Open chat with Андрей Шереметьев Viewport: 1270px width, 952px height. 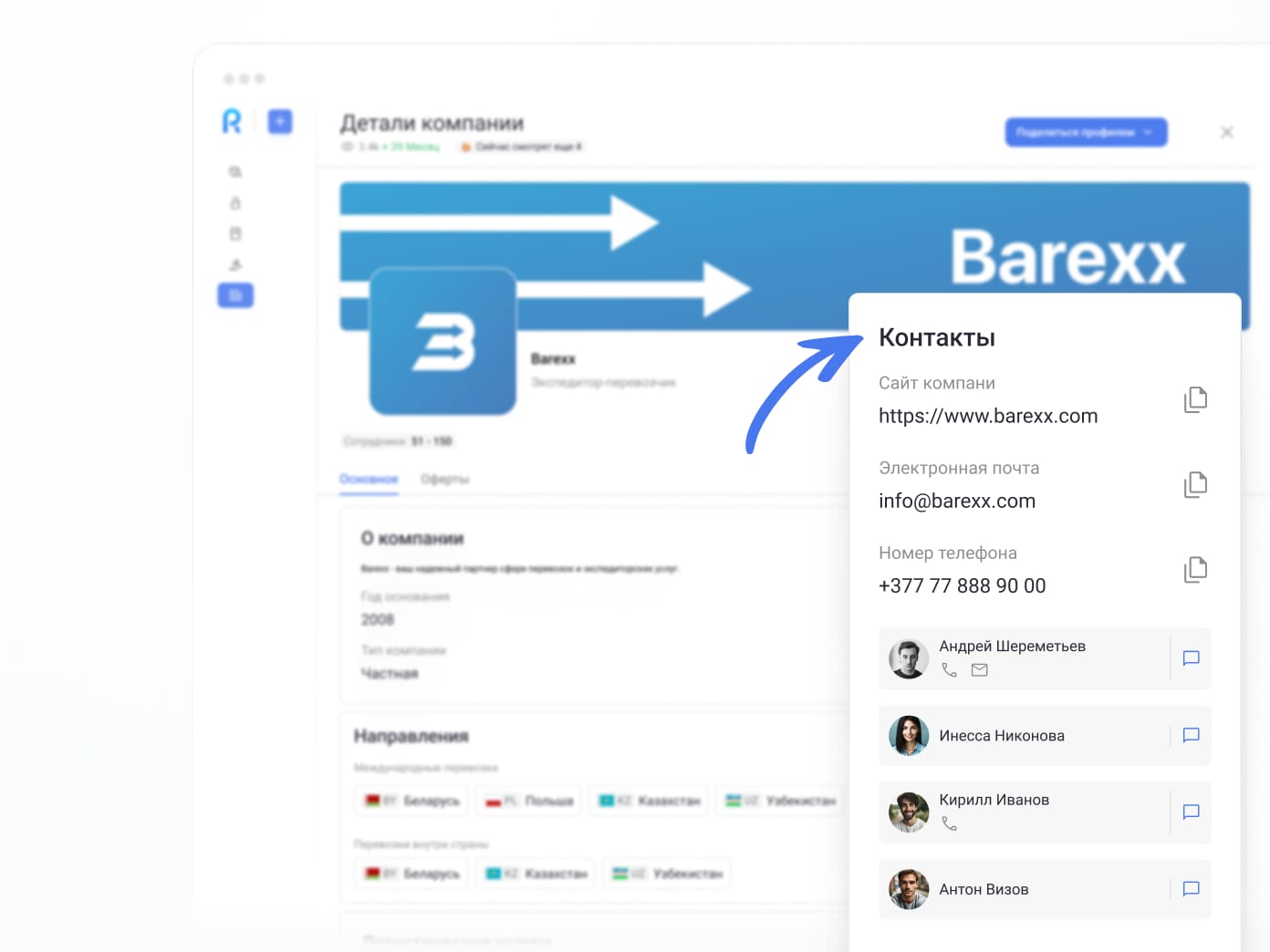point(1191,658)
